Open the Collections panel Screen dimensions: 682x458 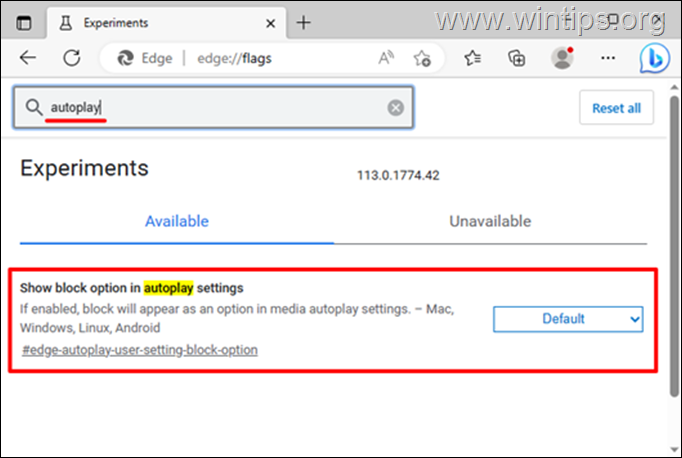(517, 58)
